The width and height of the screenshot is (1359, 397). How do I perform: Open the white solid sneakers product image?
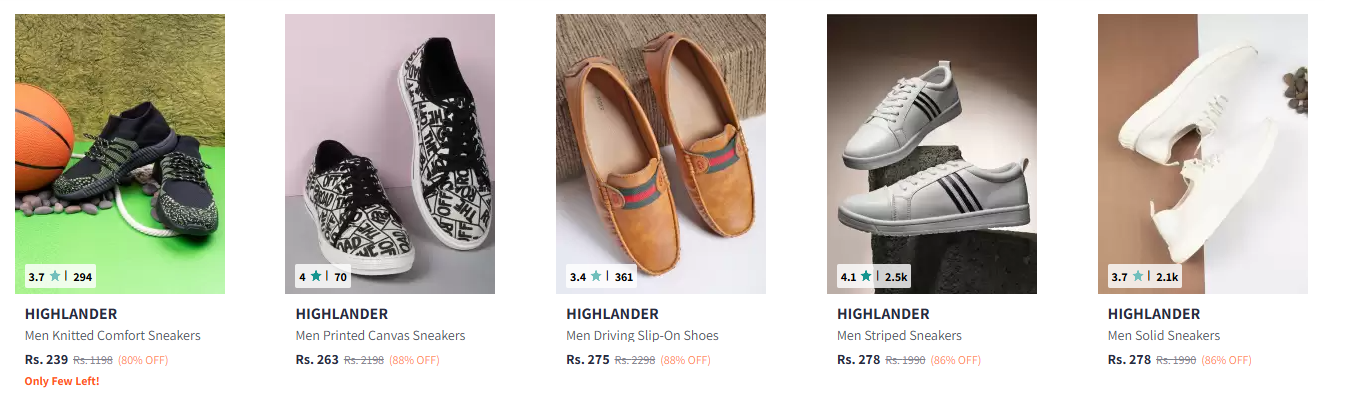pos(1203,153)
